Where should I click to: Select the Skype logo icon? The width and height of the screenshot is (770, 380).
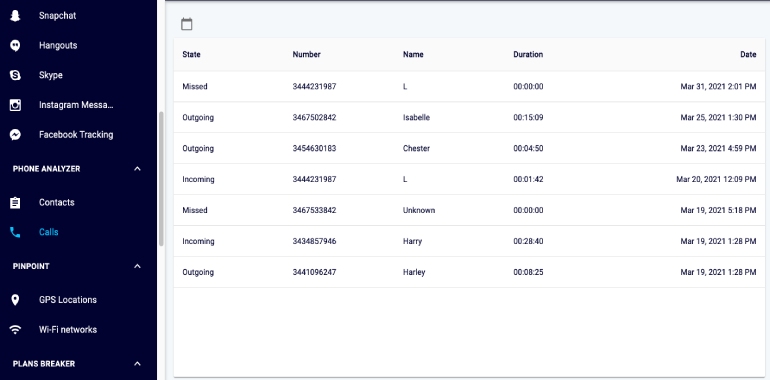point(15,75)
